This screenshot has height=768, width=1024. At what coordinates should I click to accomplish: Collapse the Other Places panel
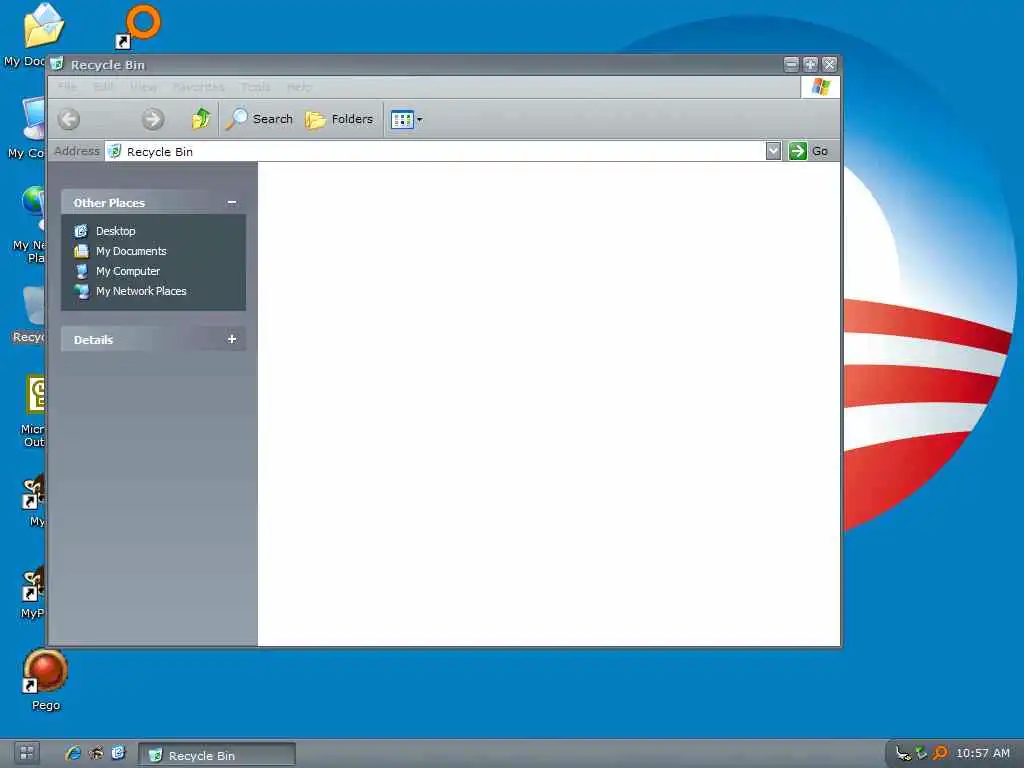(x=232, y=202)
